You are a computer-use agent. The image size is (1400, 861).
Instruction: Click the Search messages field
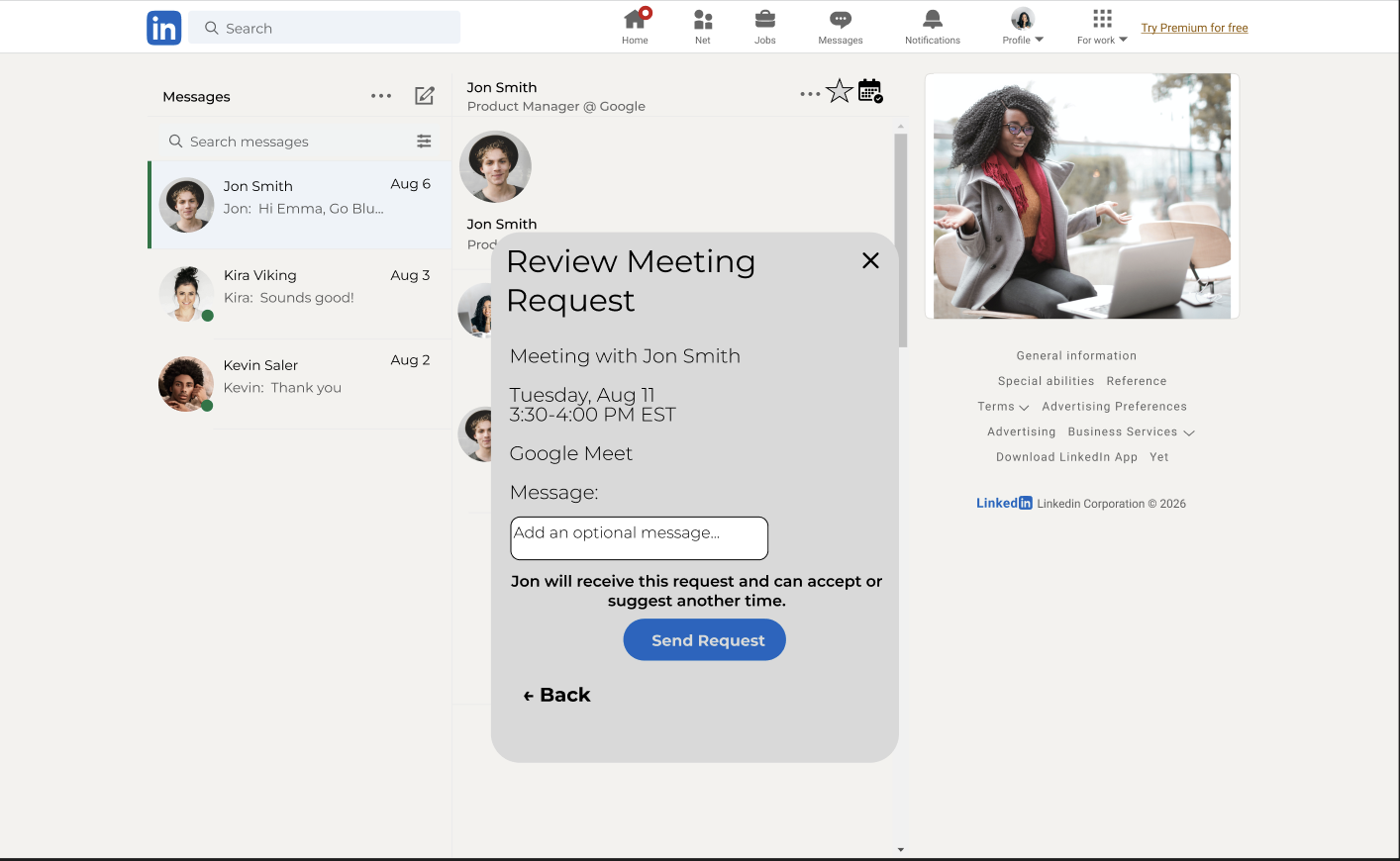(x=287, y=142)
